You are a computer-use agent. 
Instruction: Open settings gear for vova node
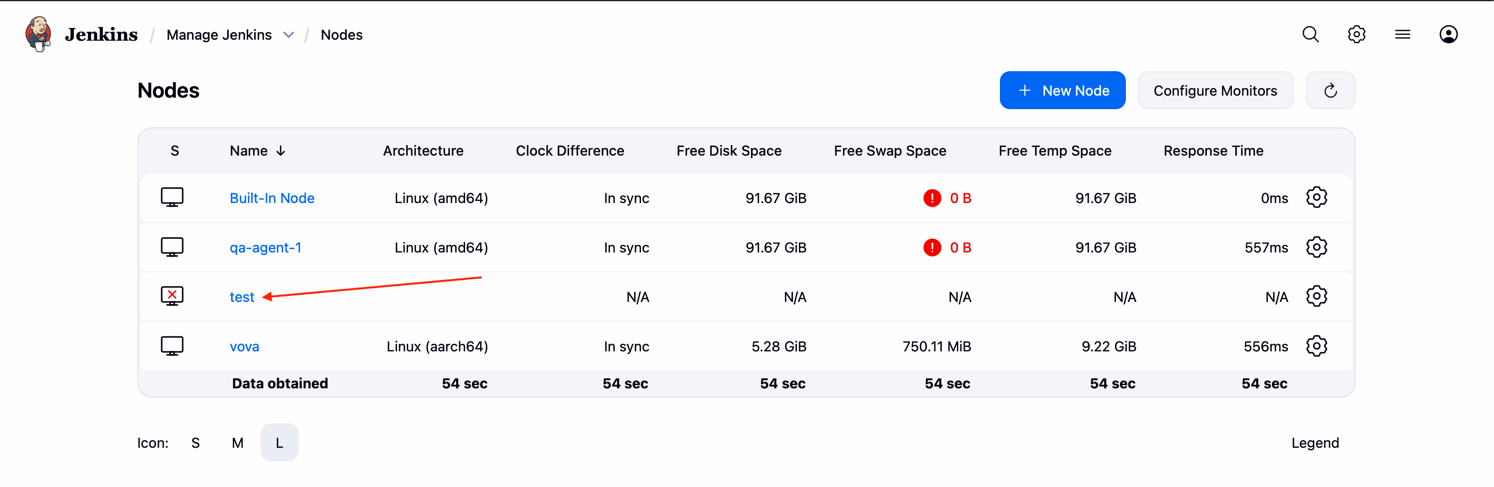[1316, 346]
